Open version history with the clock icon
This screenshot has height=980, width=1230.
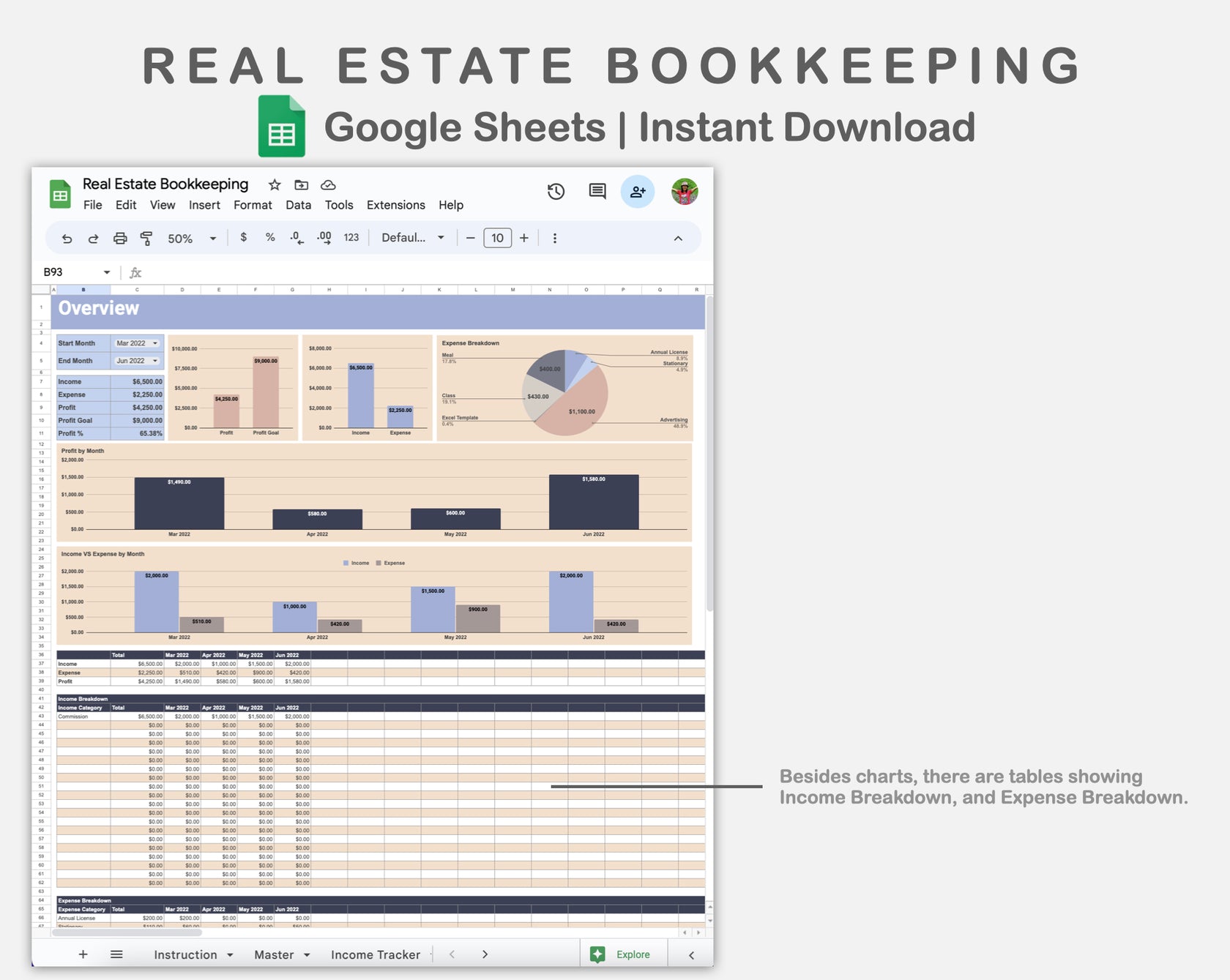(x=556, y=192)
